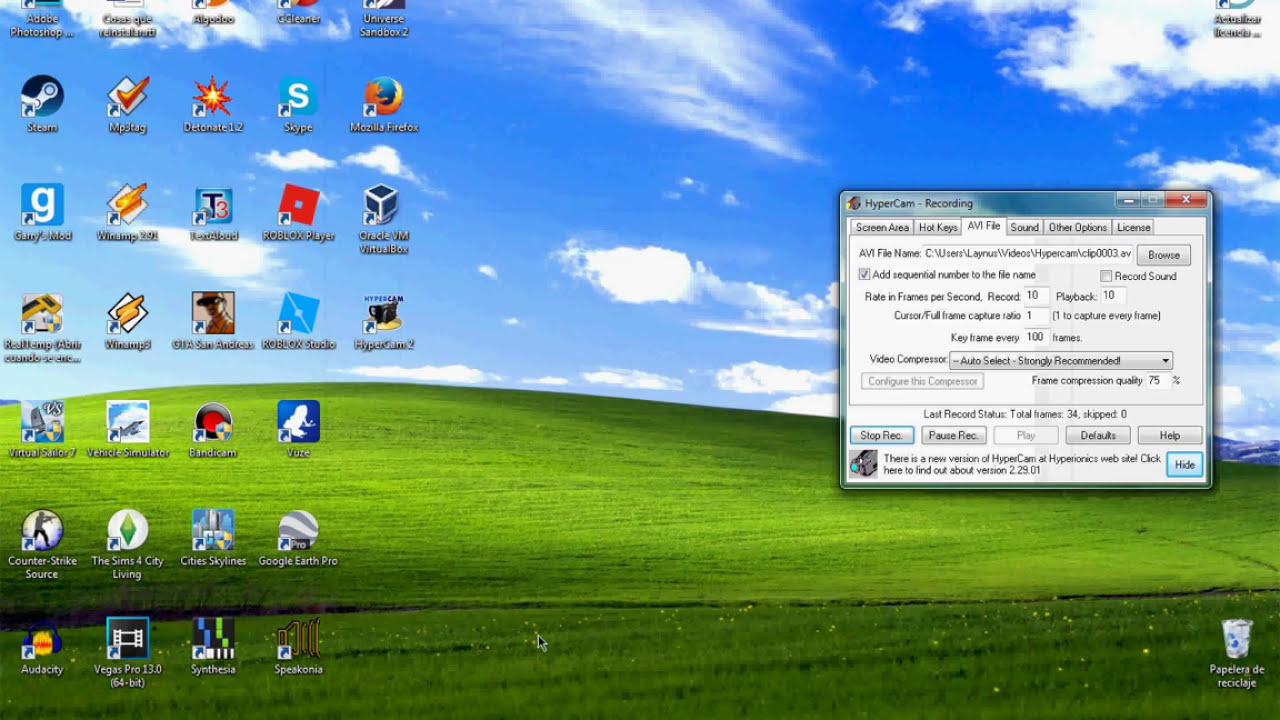The image size is (1280, 720).
Task: Select the Garry's Mod icon
Action: pyautogui.click(x=42, y=212)
